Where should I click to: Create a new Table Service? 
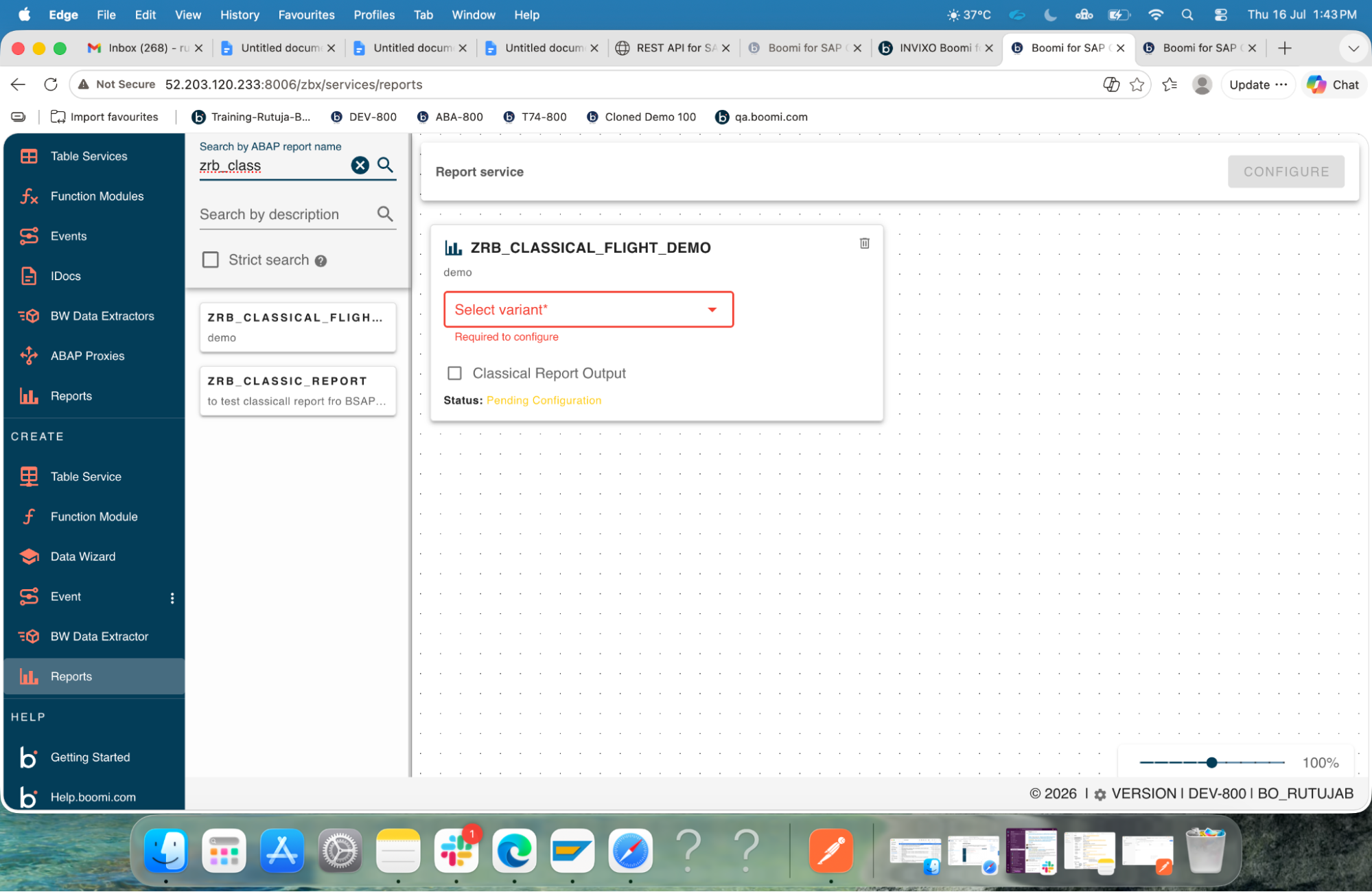(x=86, y=477)
